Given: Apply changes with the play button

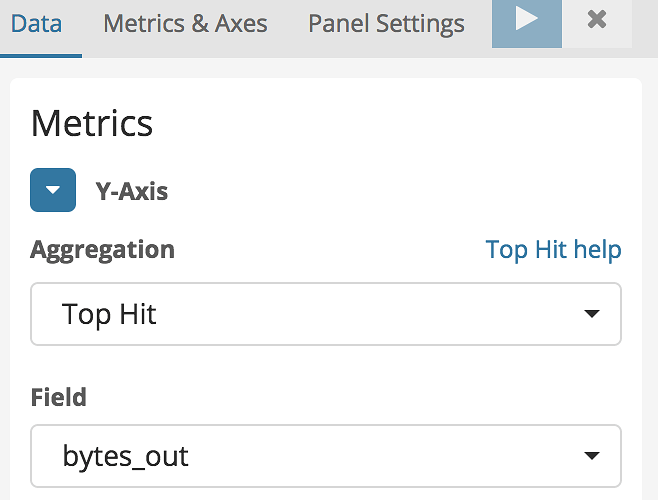Looking at the screenshot, I should pos(526,23).
